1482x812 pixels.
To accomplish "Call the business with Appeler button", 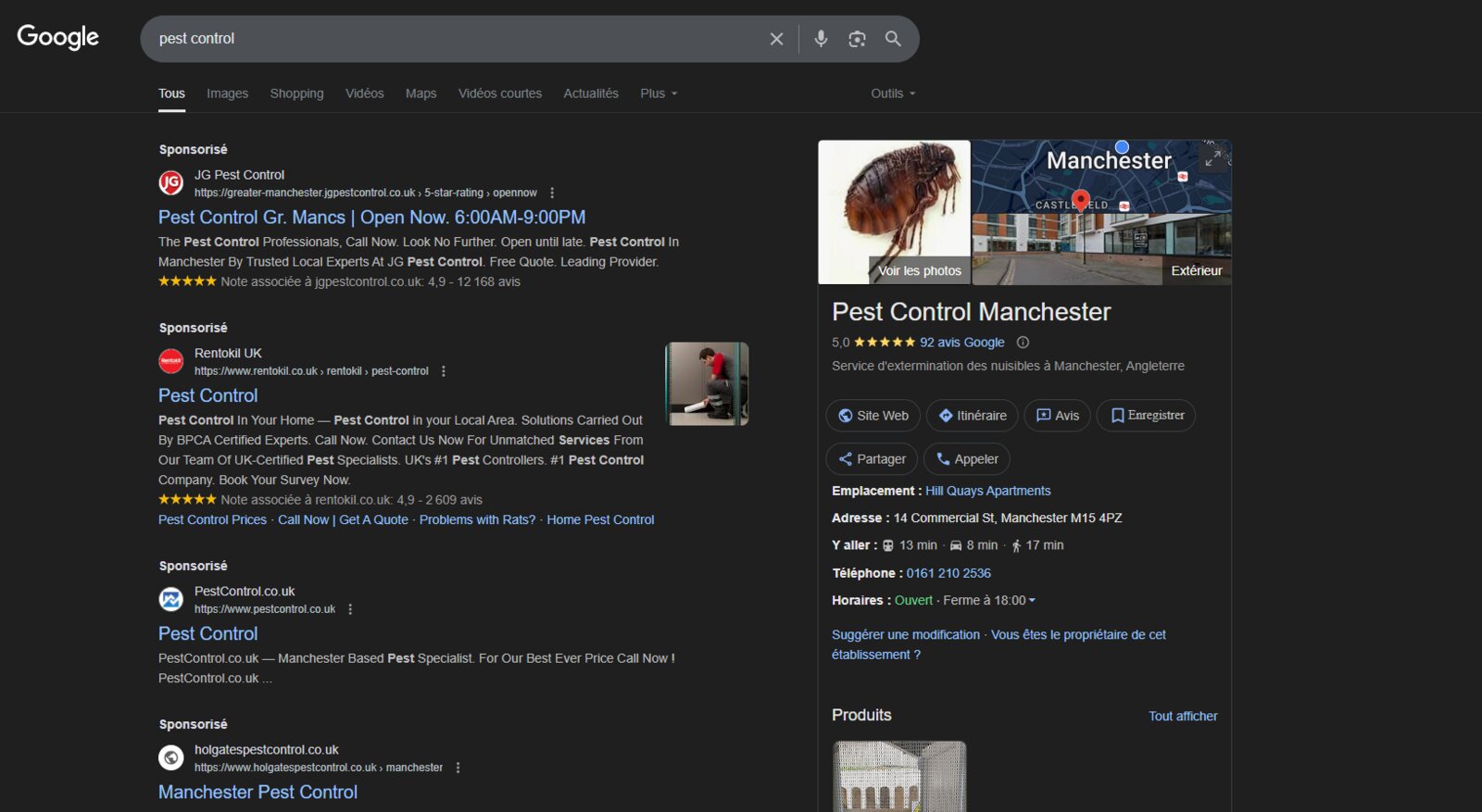I will [967, 459].
